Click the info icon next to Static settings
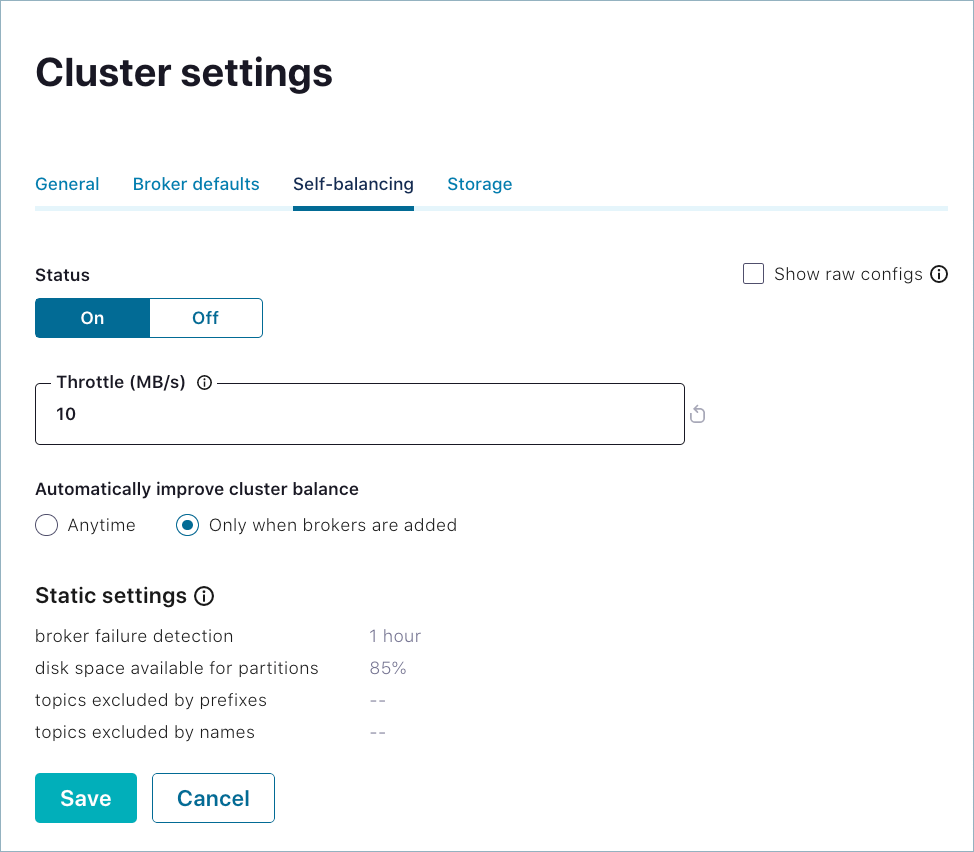 (x=204, y=597)
